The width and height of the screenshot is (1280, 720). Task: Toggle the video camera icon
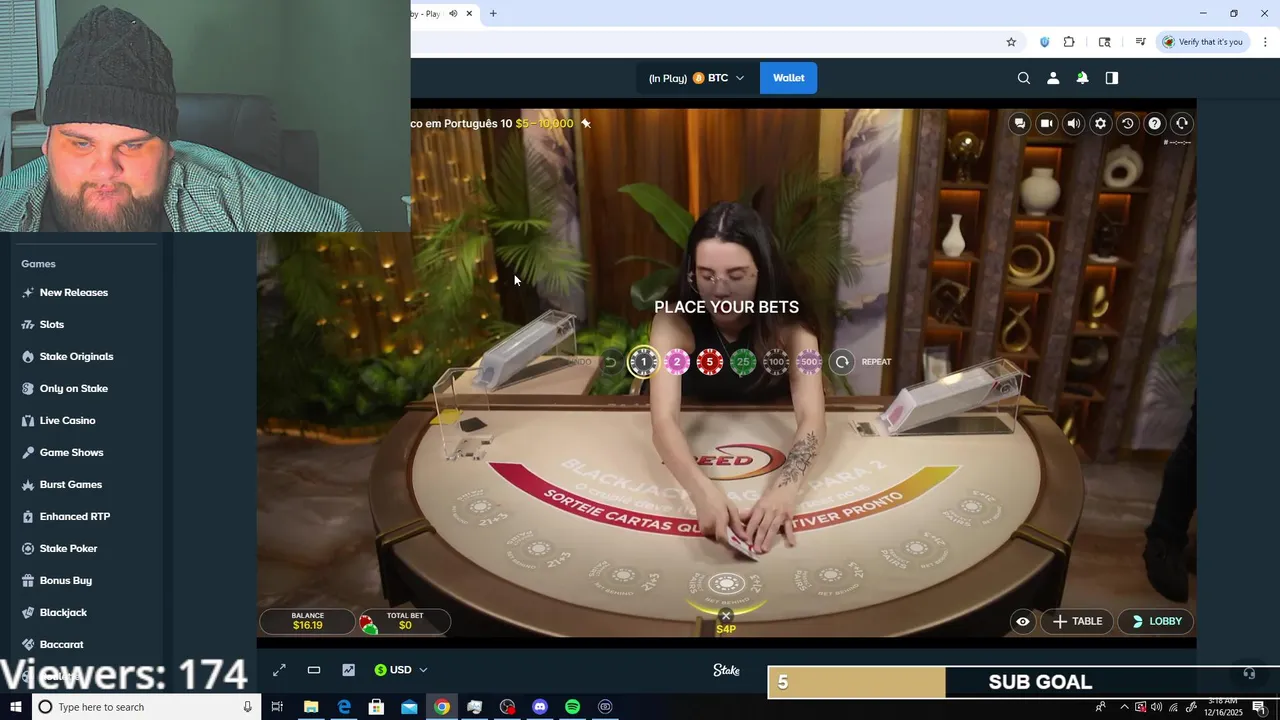1046,123
